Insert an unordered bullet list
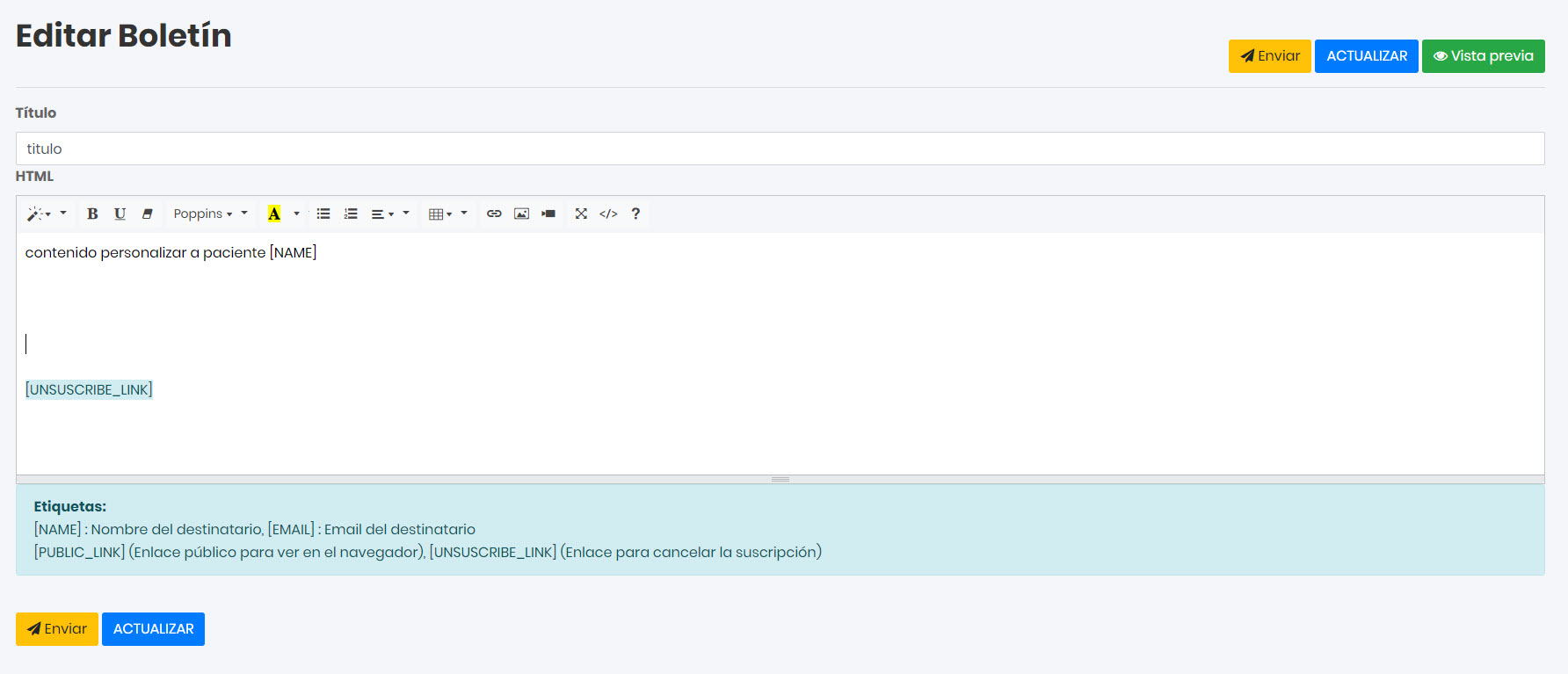 pyautogui.click(x=323, y=214)
